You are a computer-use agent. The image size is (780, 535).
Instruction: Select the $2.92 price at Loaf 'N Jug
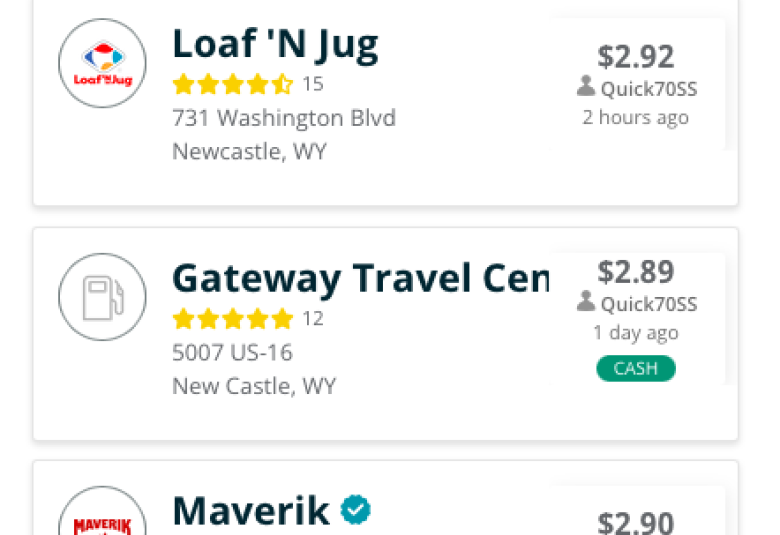[x=636, y=56]
